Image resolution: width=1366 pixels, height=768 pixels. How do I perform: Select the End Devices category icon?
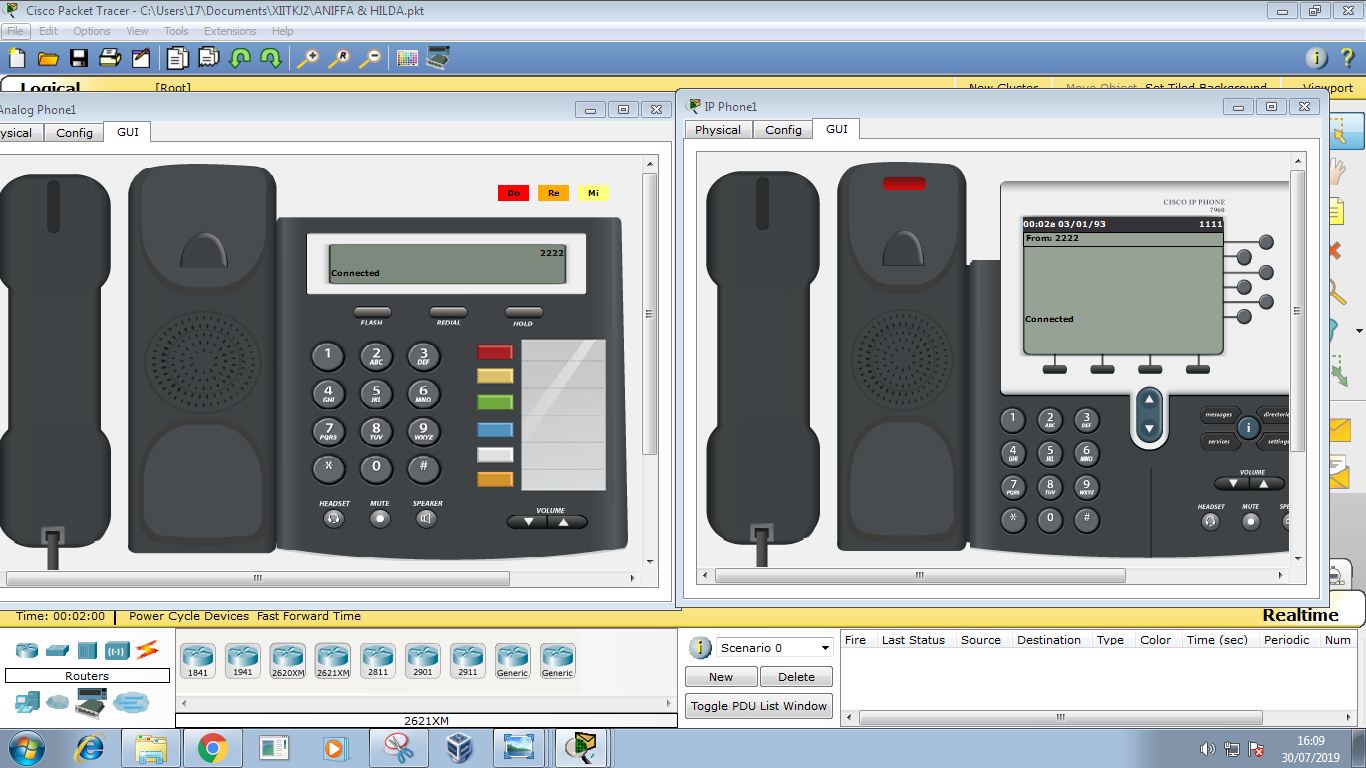27,703
